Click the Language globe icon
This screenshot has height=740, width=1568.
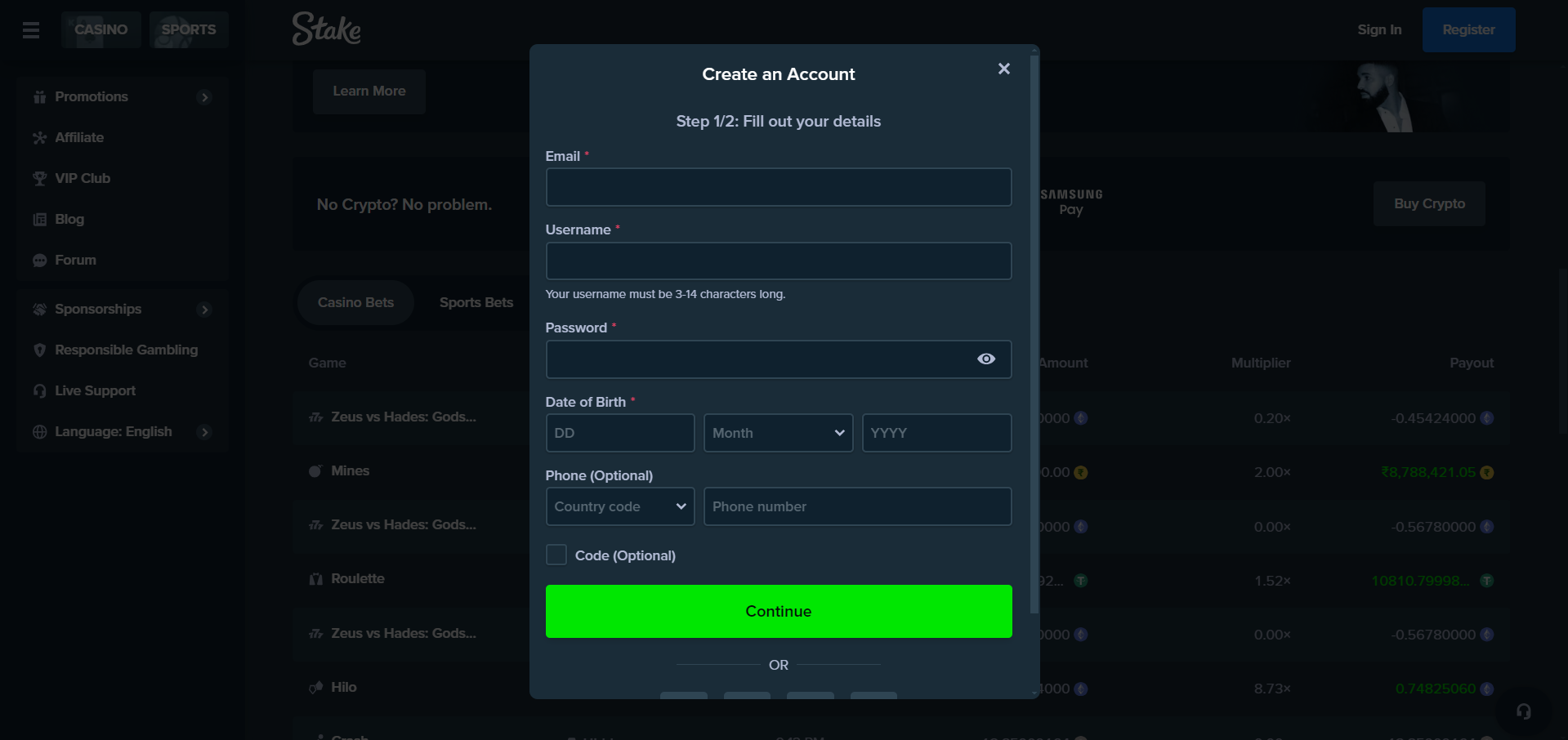pyautogui.click(x=39, y=431)
